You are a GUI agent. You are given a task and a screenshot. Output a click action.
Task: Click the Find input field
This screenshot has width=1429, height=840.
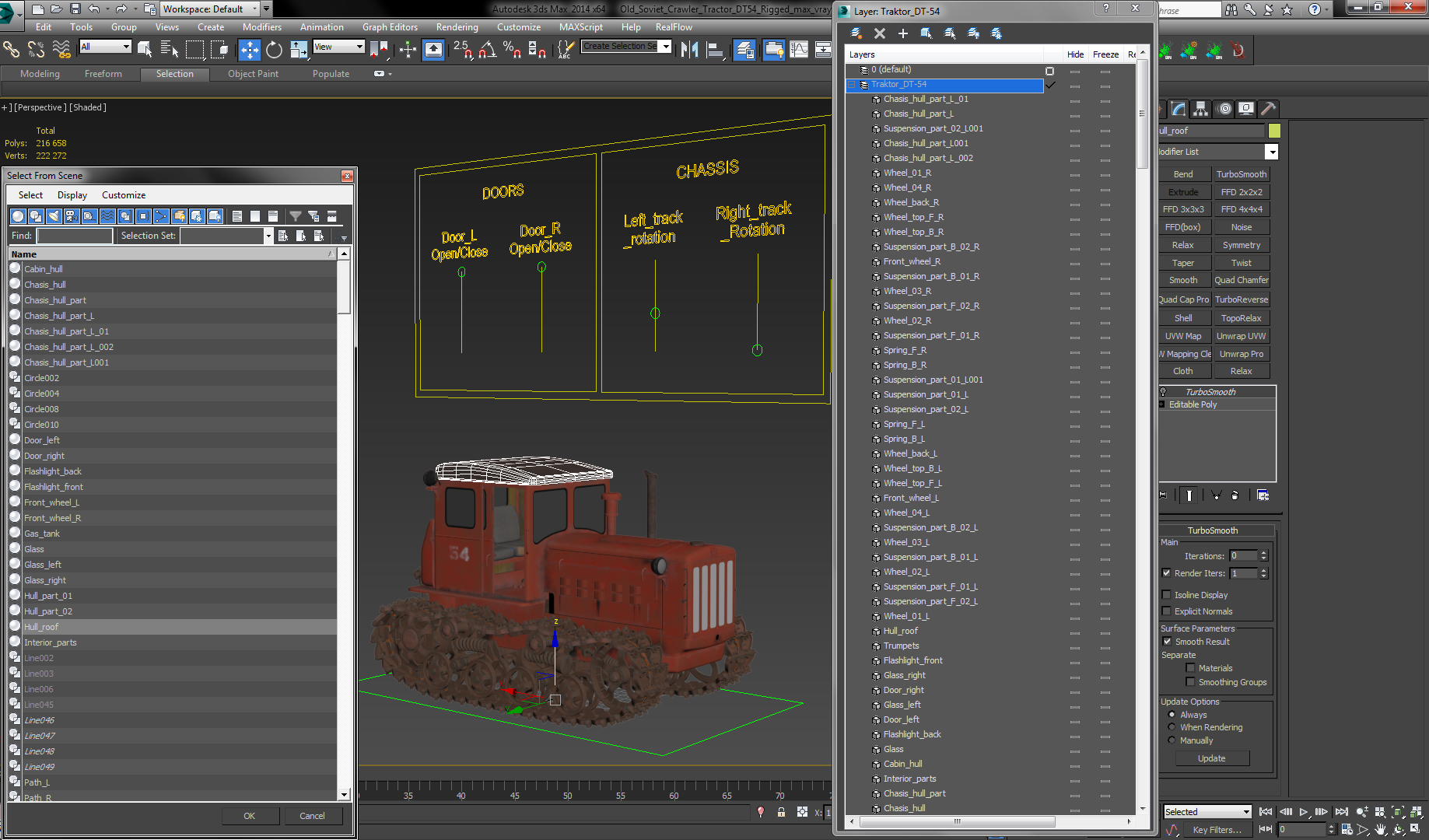pyautogui.click(x=75, y=236)
